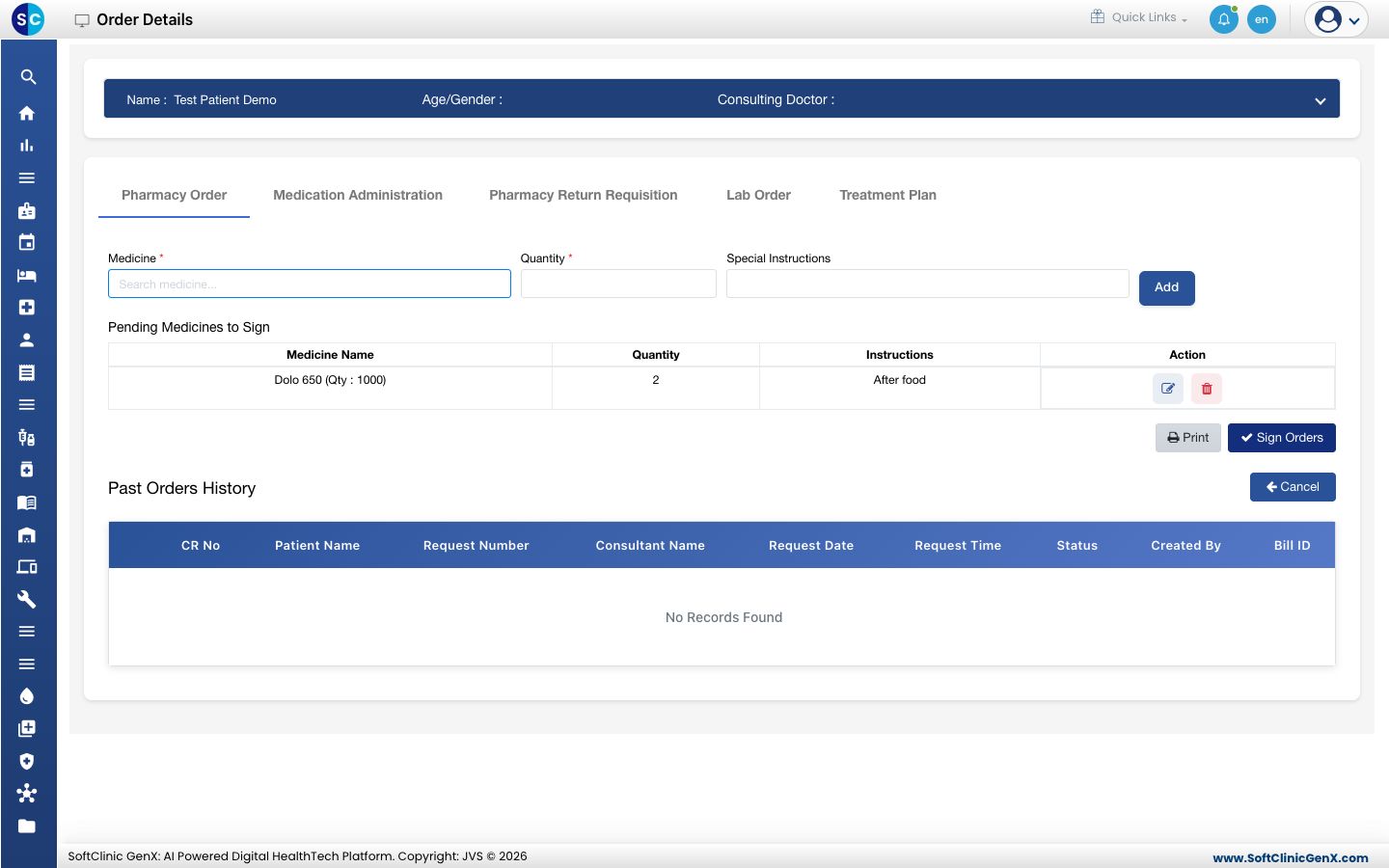Open the folder icon in sidebar
Image resolution: width=1389 pixels, height=868 pixels.
27,827
